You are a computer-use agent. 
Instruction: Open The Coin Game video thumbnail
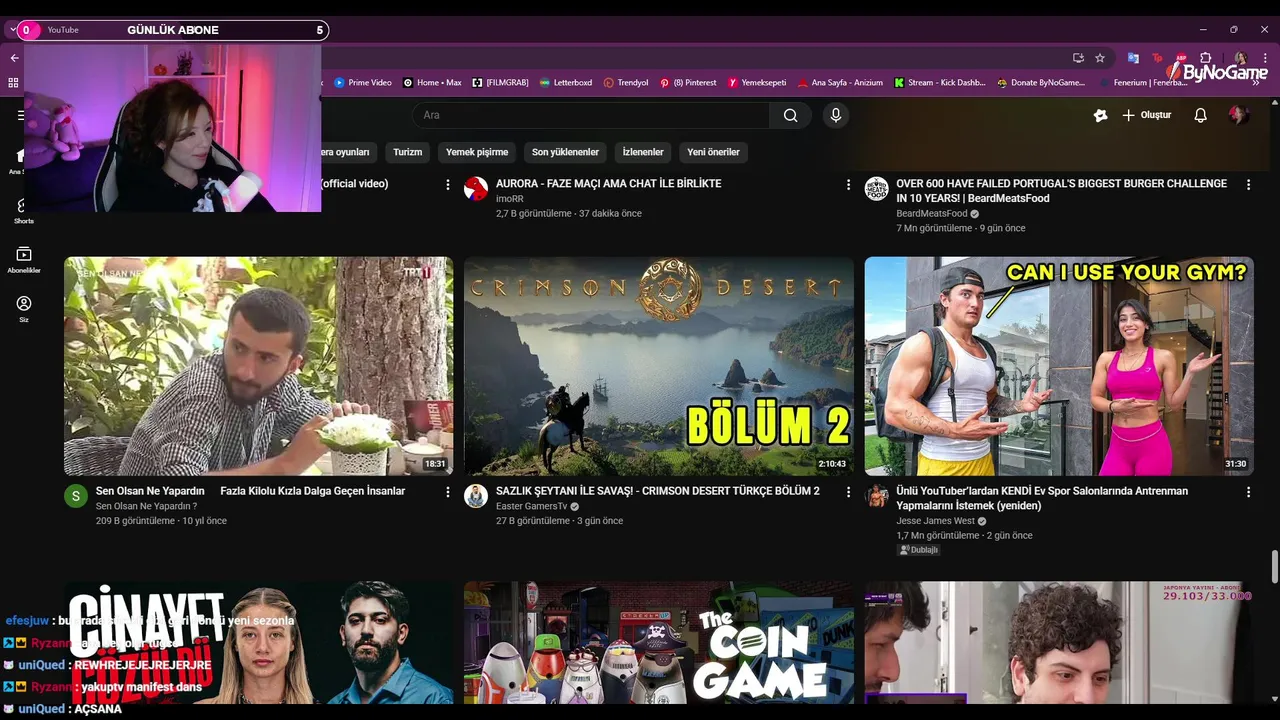point(659,643)
